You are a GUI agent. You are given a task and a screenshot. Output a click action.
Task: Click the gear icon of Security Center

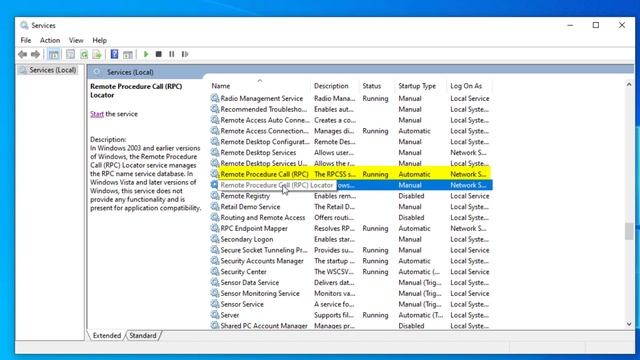[x=215, y=271]
